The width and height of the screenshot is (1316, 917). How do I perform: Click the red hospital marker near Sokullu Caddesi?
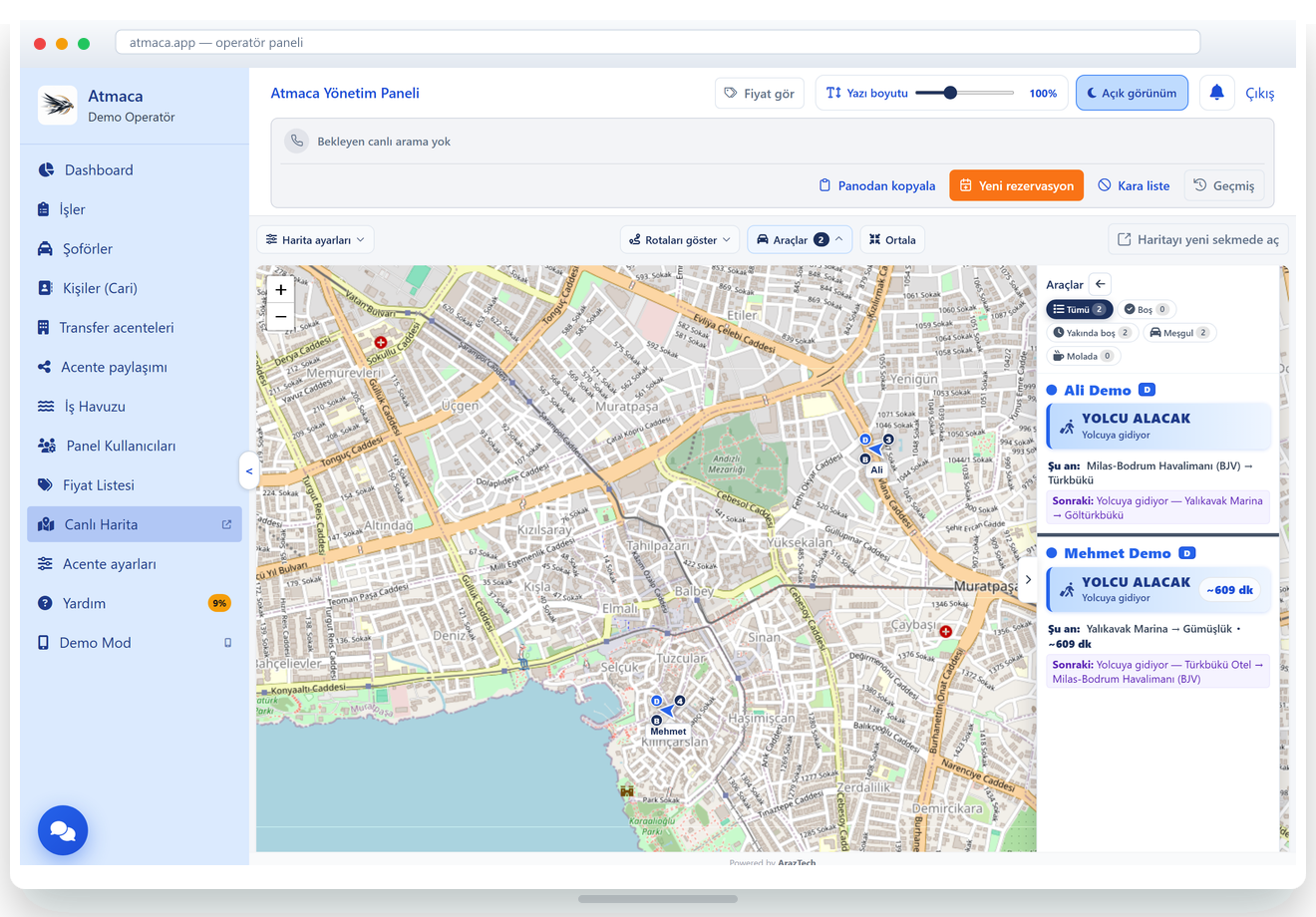pos(381,342)
